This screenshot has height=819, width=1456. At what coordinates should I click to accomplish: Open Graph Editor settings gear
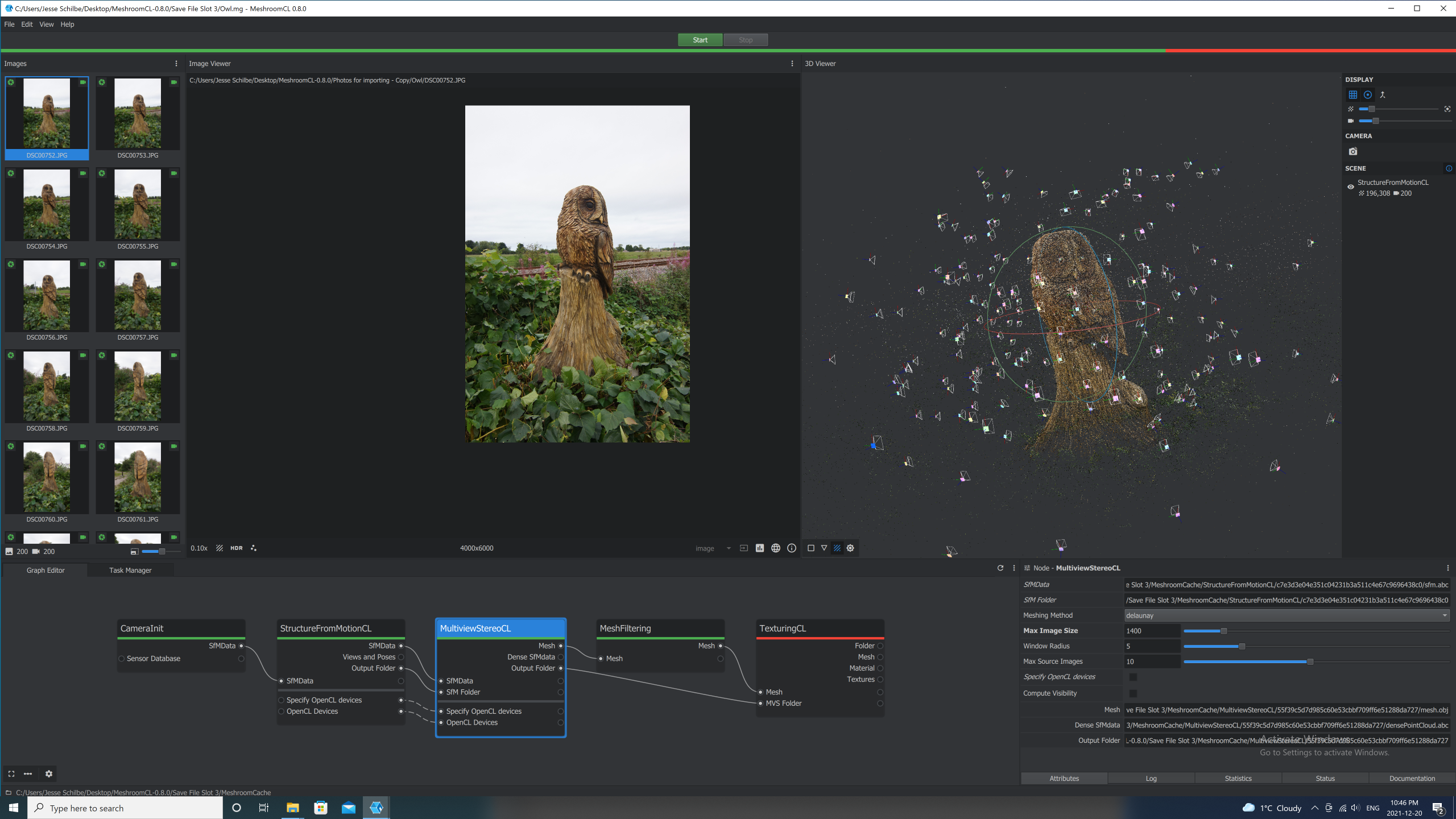point(49,773)
